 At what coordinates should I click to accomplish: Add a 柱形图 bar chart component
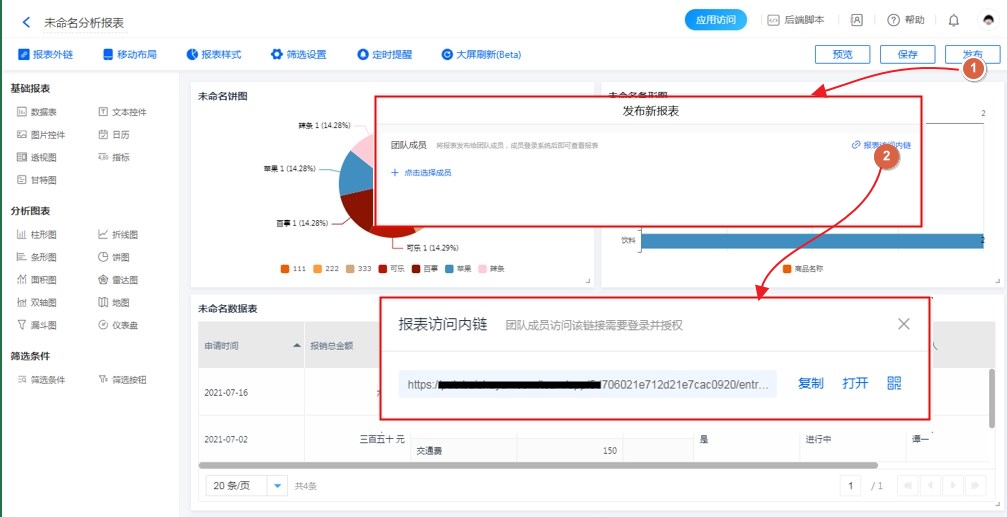coord(37,235)
